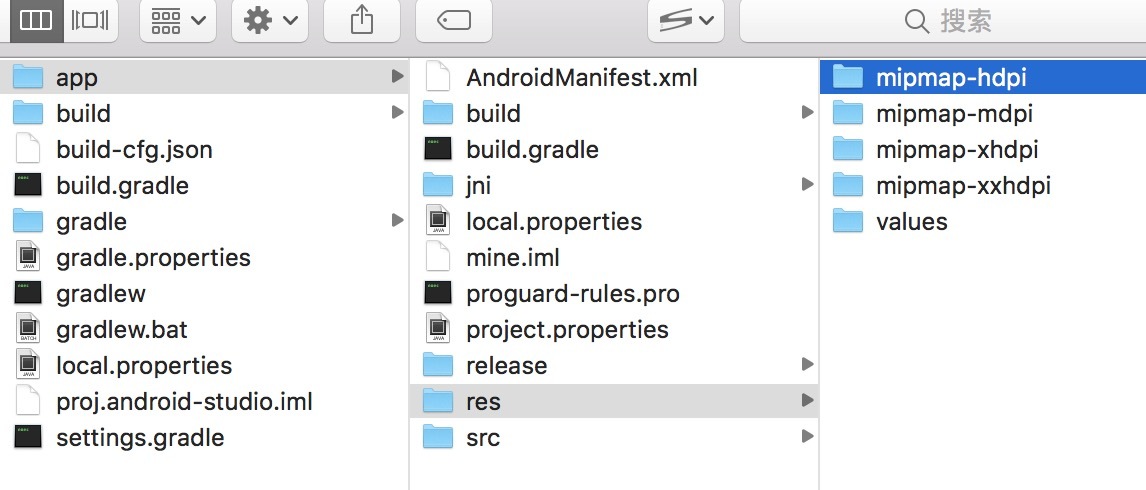Click the Edit Tags button

coord(453,21)
